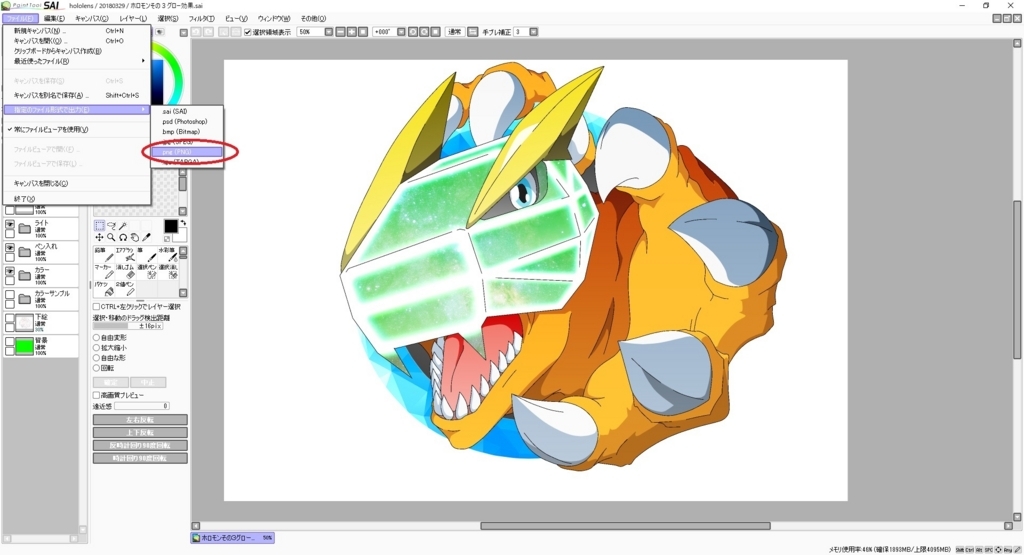The image size is (1024, 555).
Task: Reset canvas rotation in top toolbar
Action: click(435, 32)
